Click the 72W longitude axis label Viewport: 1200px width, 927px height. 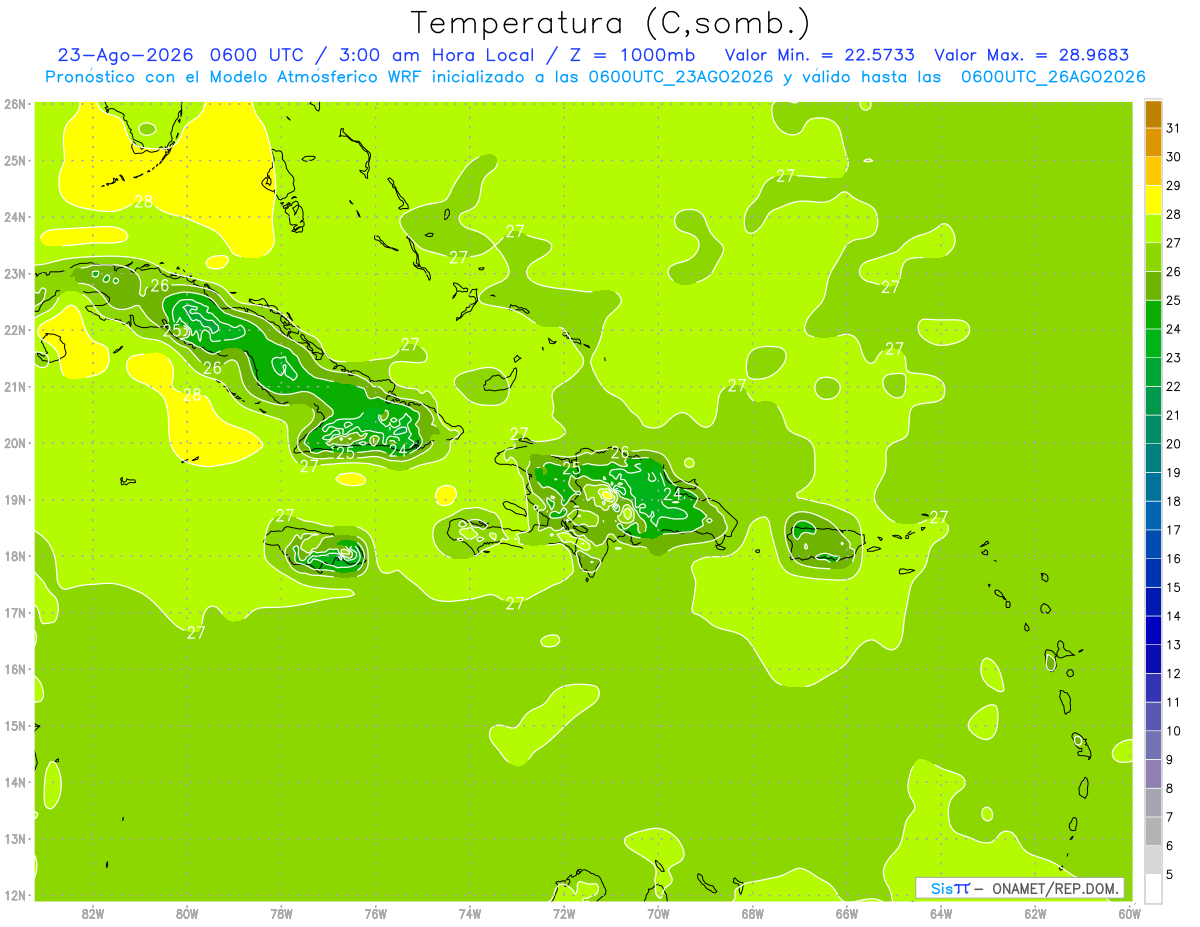tap(564, 912)
